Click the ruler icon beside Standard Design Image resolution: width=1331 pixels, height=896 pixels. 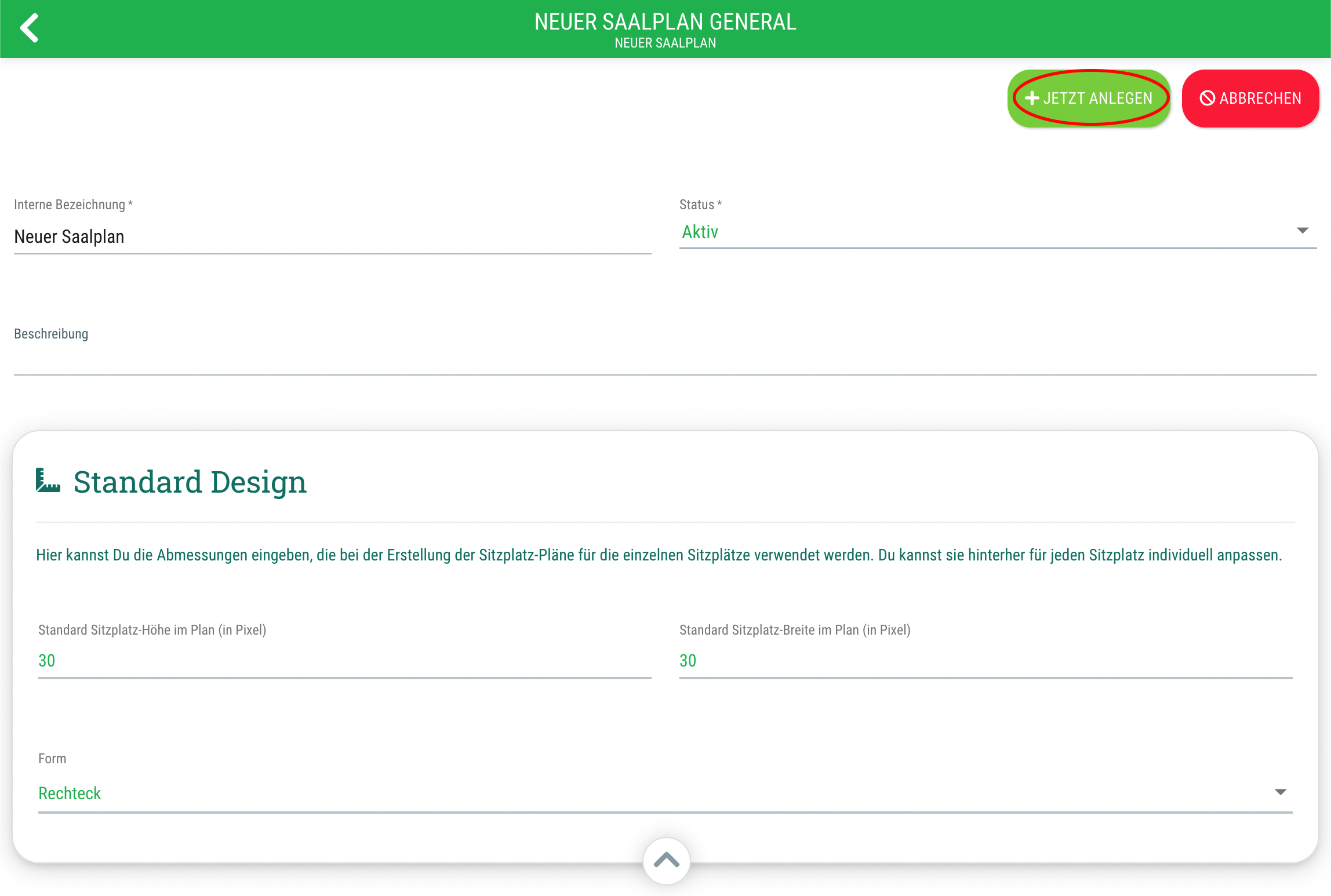coord(48,481)
